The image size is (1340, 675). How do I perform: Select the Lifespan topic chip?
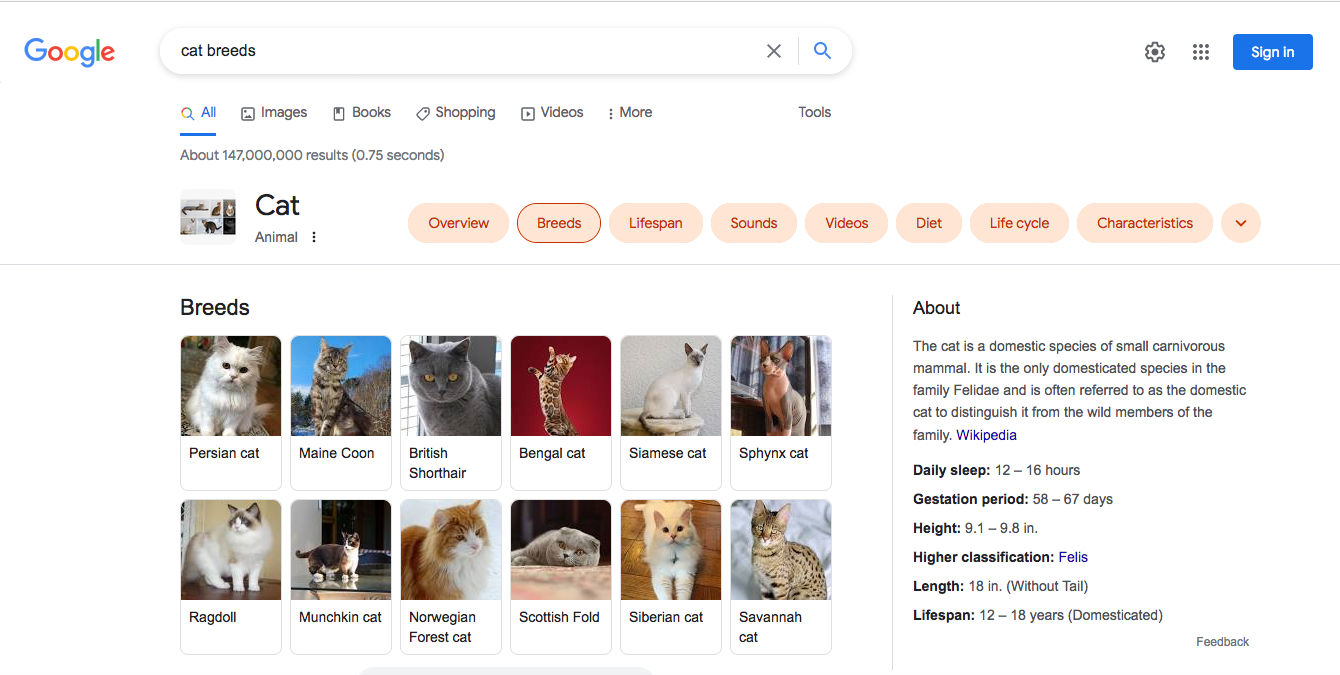click(x=655, y=223)
